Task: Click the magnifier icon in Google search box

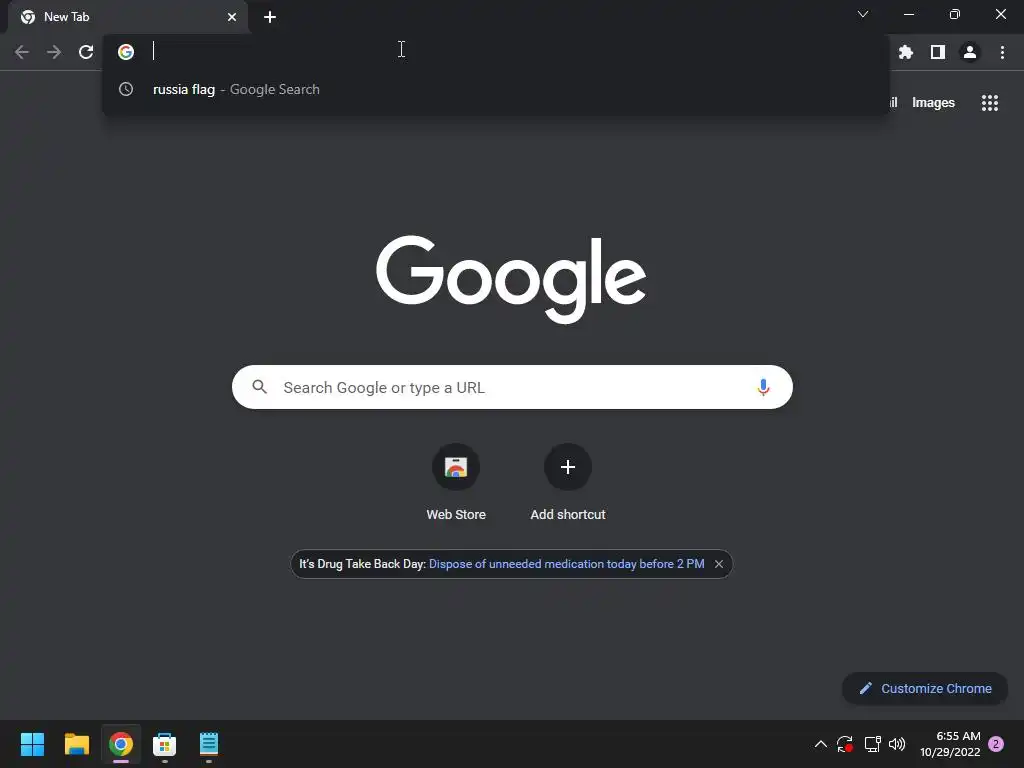Action: [x=259, y=387]
